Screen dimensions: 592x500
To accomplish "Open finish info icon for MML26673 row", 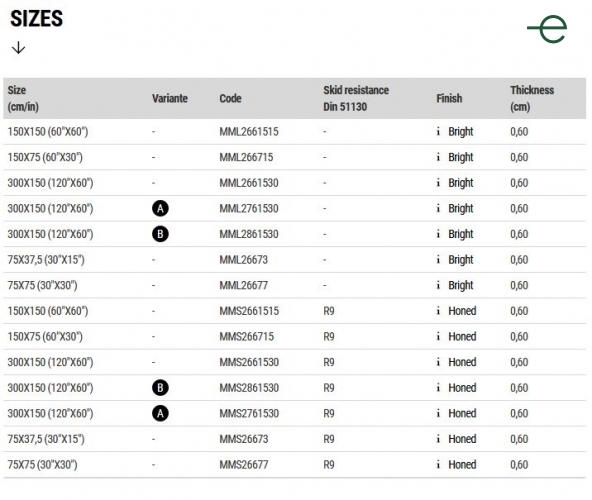I will coord(438,259).
